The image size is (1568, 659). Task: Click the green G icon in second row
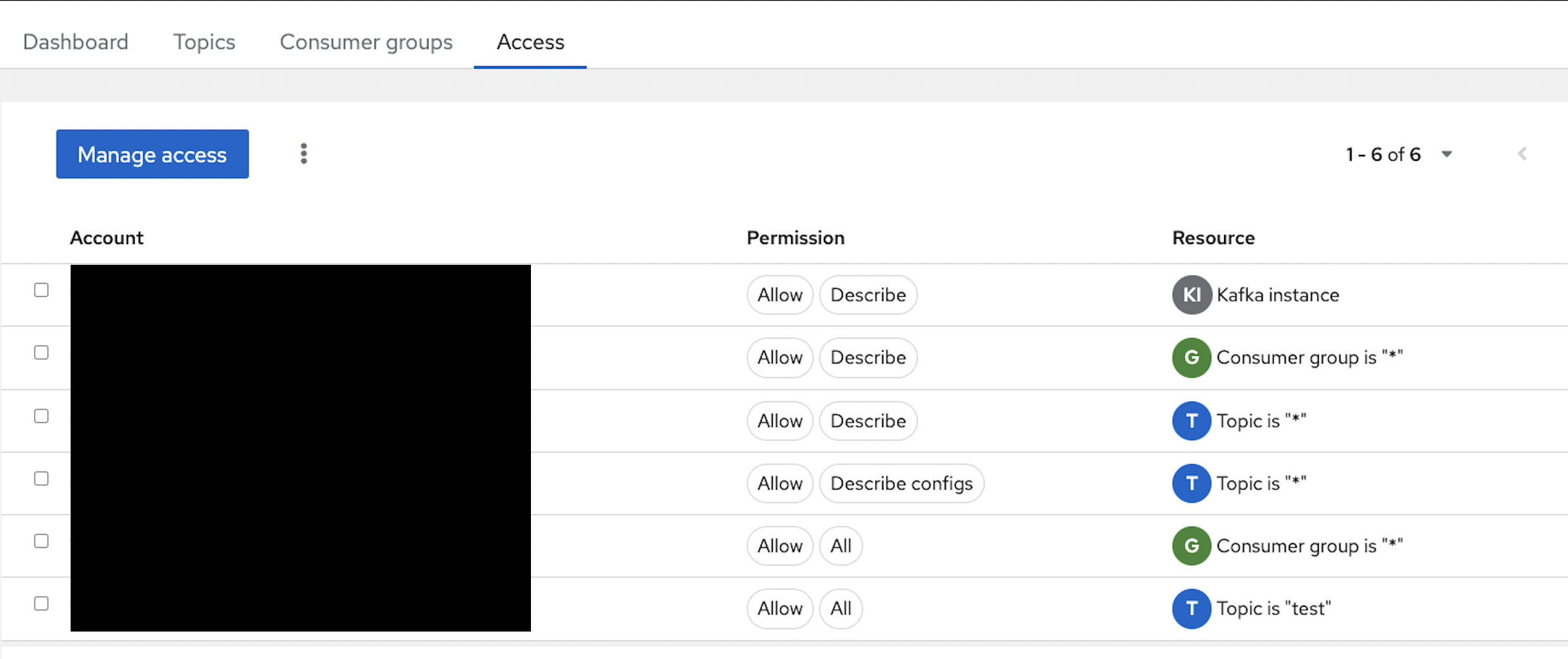click(x=1191, y=358)
